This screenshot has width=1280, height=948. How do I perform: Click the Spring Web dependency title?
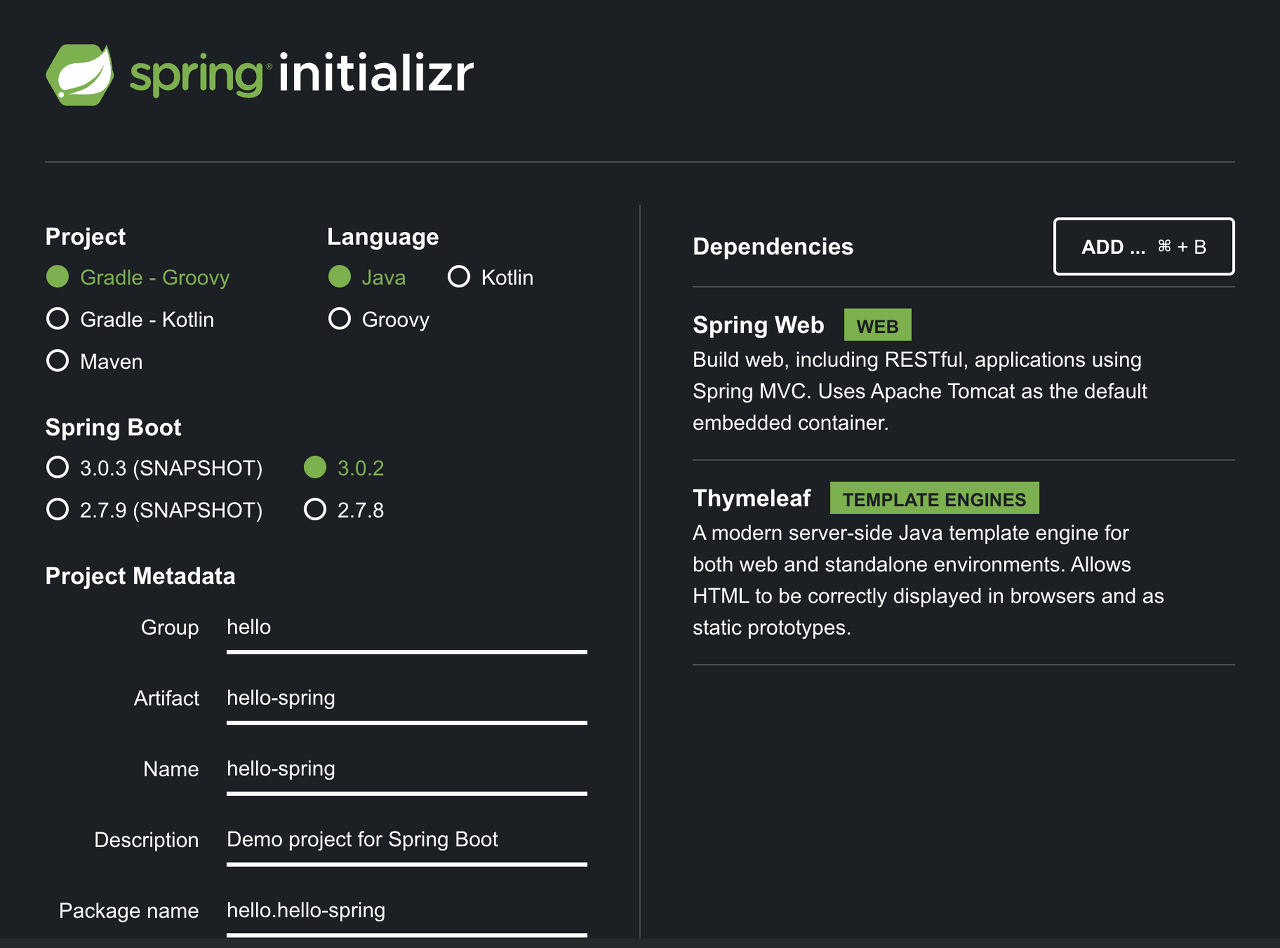pyautogui.click(x=758, y=325)
